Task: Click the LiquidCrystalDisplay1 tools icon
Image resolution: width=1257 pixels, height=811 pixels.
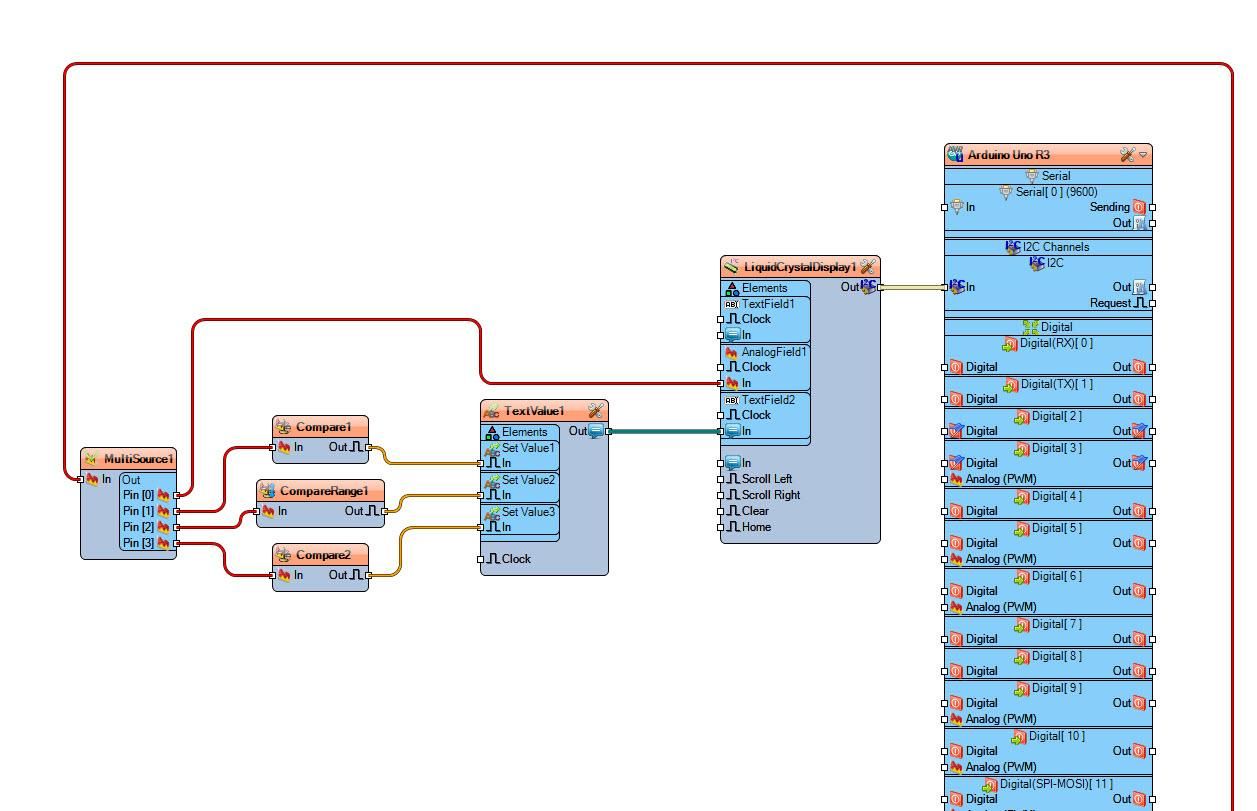Action: 868,267
